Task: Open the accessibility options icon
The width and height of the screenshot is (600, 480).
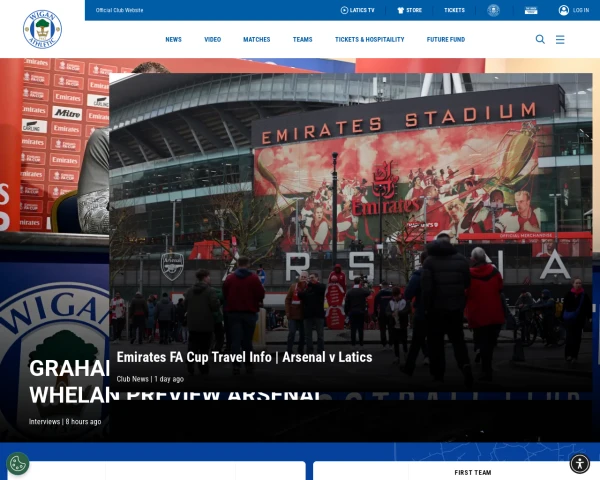Action: (x=579, y=464)
